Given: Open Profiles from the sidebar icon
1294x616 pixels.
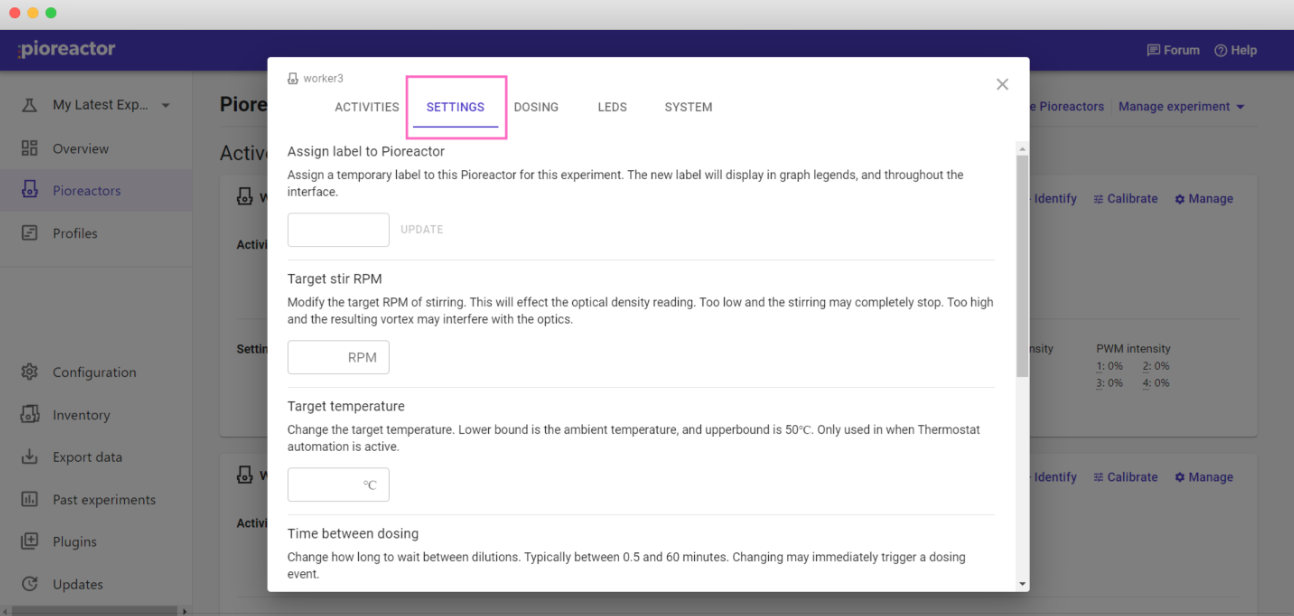Looking at the screenshot, I should [30, 233].
